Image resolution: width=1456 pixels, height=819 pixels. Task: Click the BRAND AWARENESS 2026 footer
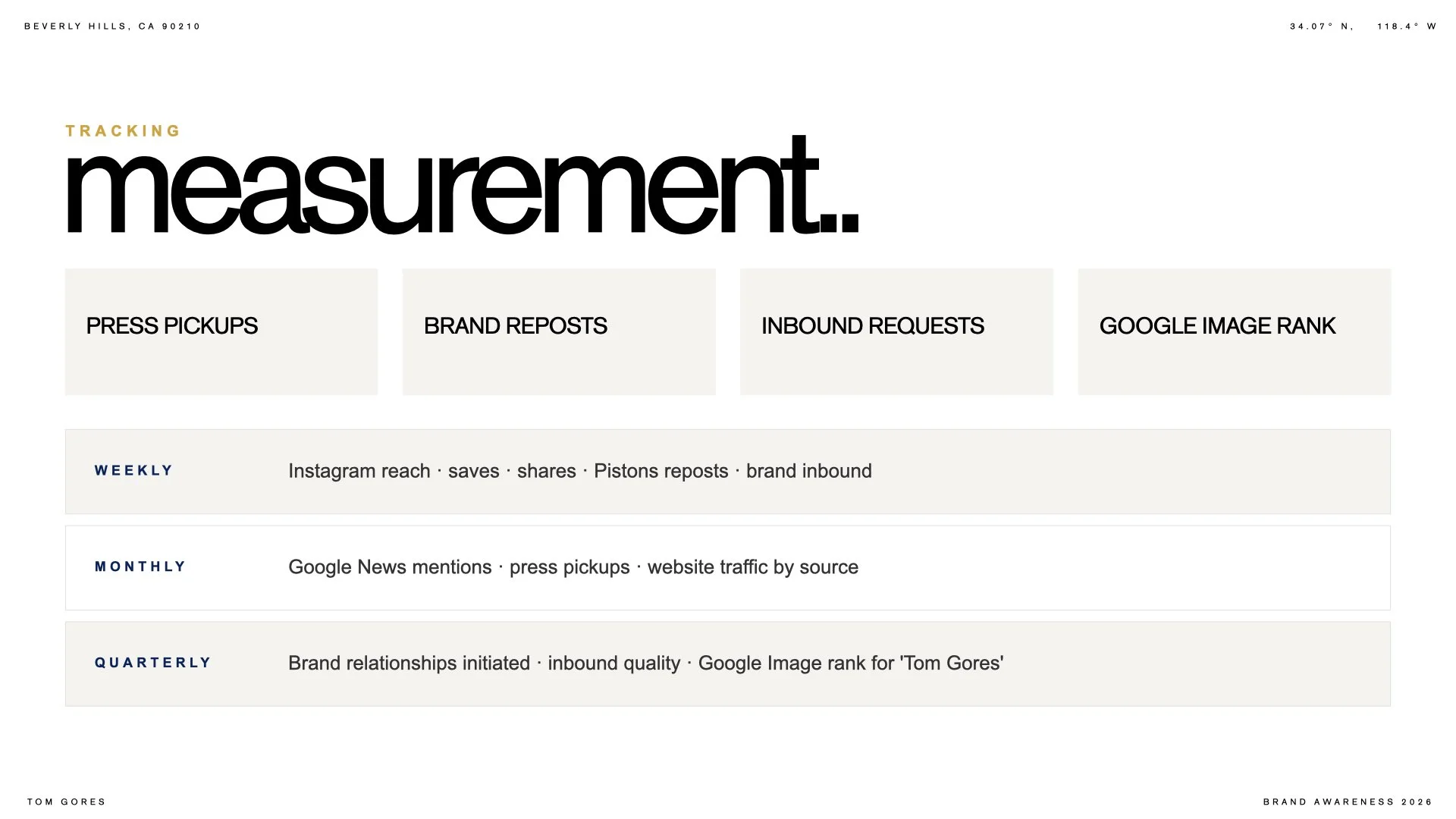pyautogui.click(x=1348, y=802)
